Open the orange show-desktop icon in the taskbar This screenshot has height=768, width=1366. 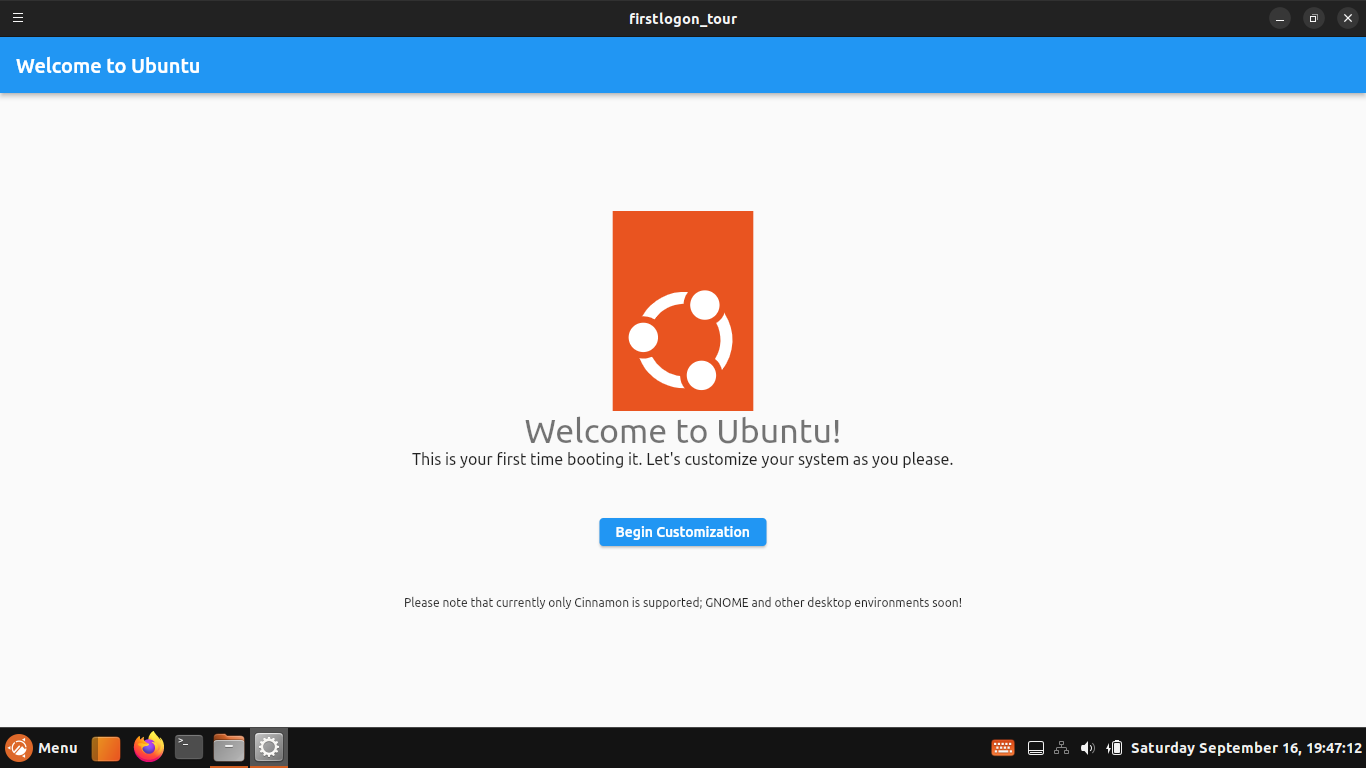pos(106,748)
